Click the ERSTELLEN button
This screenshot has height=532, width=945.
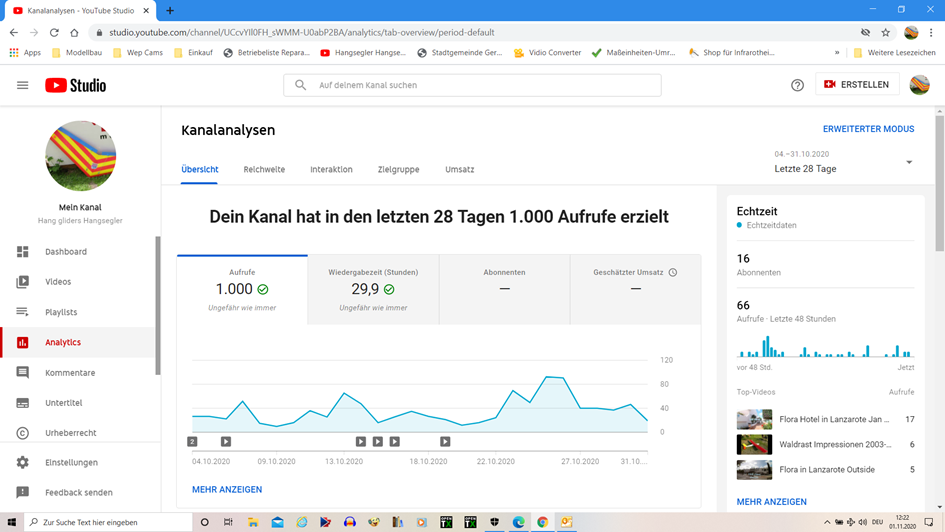857,85
